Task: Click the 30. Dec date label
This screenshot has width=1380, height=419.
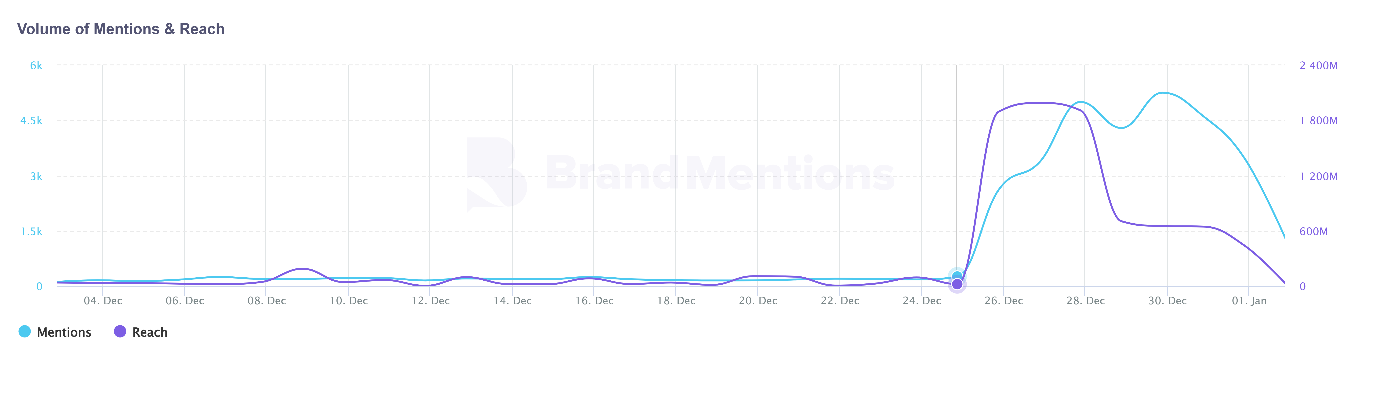Action: (x=1167, y=300)
